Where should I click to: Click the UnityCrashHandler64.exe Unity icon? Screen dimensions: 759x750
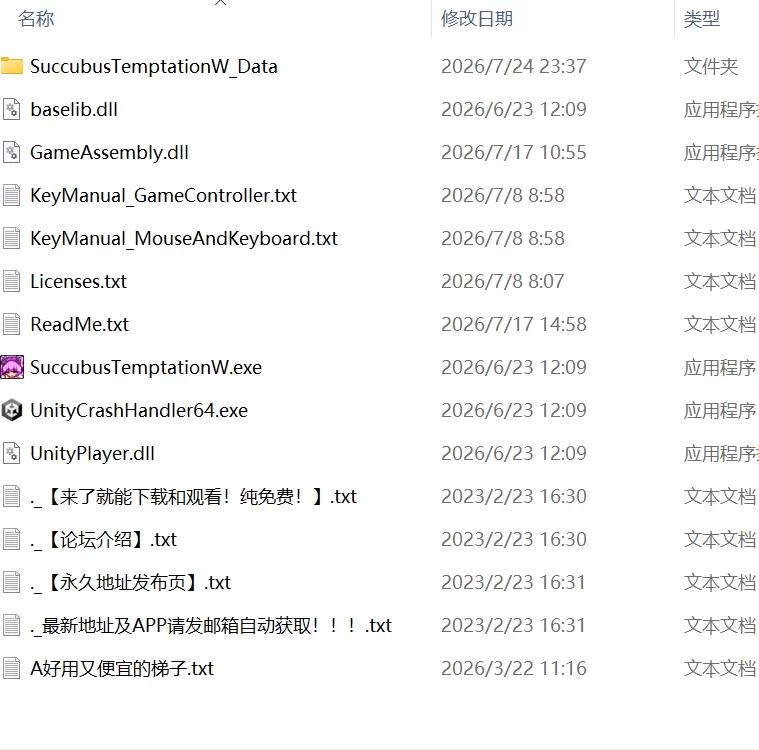click(x=12, y=410)
